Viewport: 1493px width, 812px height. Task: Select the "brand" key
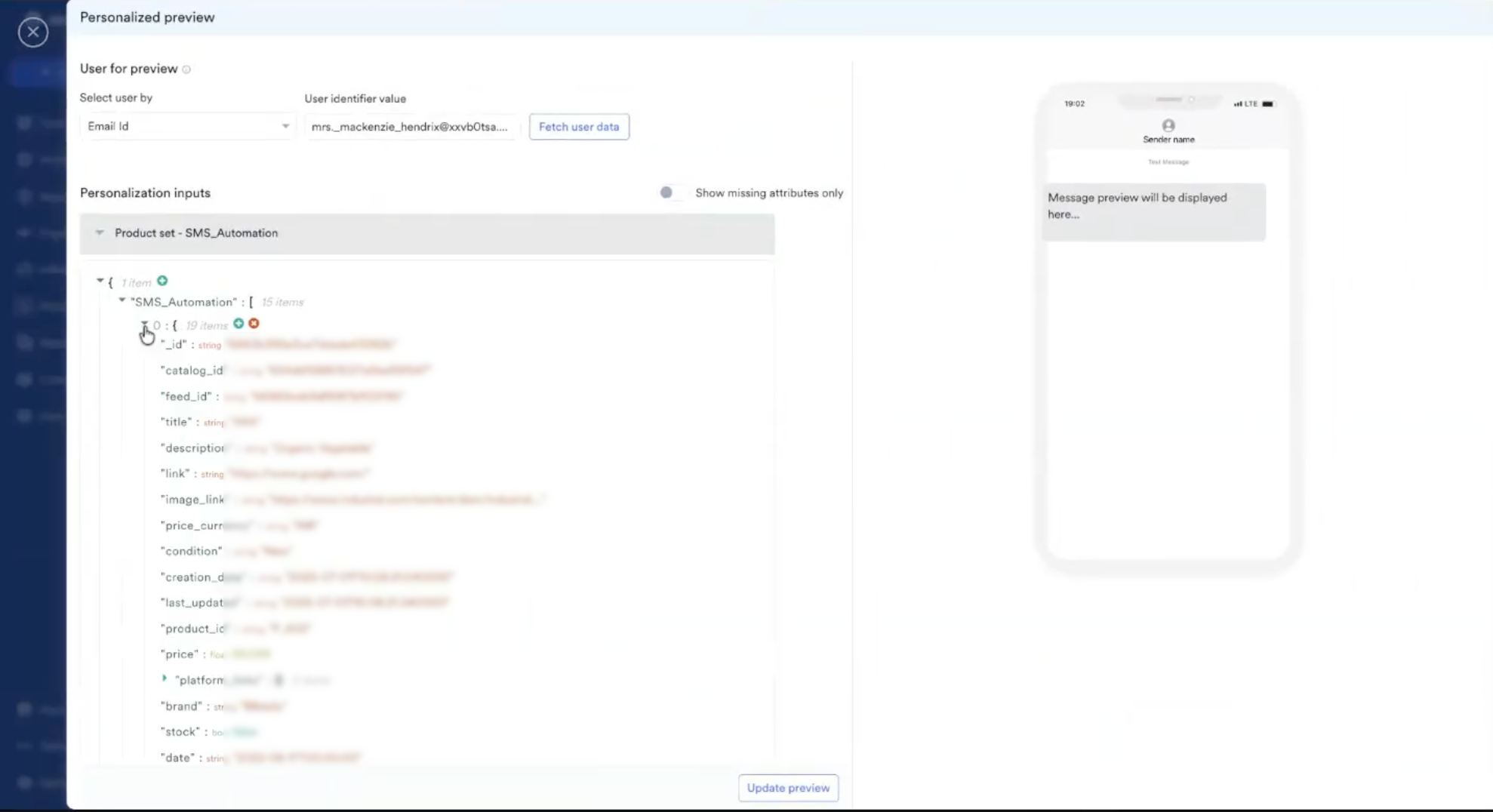(x=181, y=706)
